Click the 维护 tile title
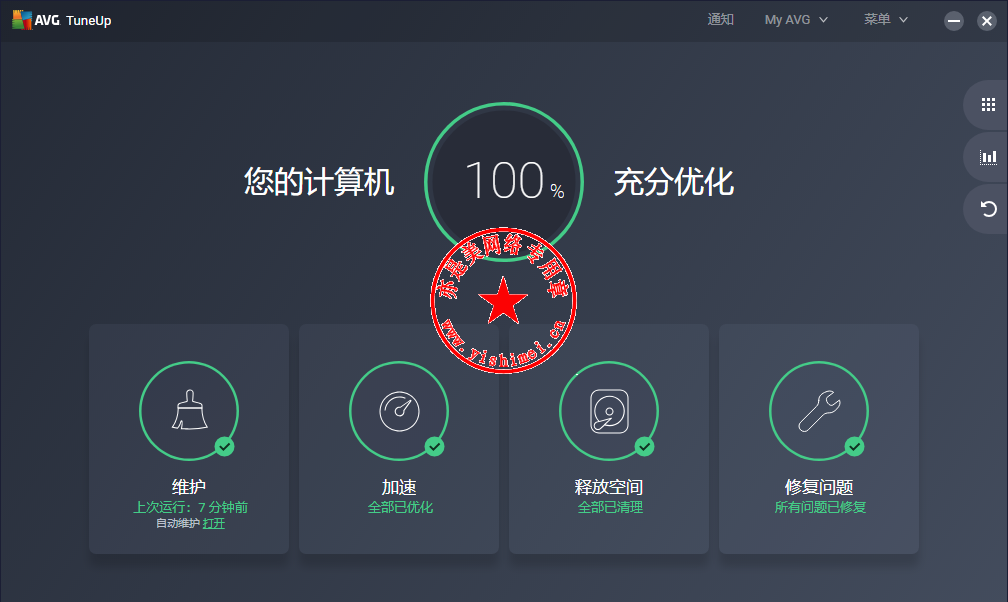 point(189,487)
